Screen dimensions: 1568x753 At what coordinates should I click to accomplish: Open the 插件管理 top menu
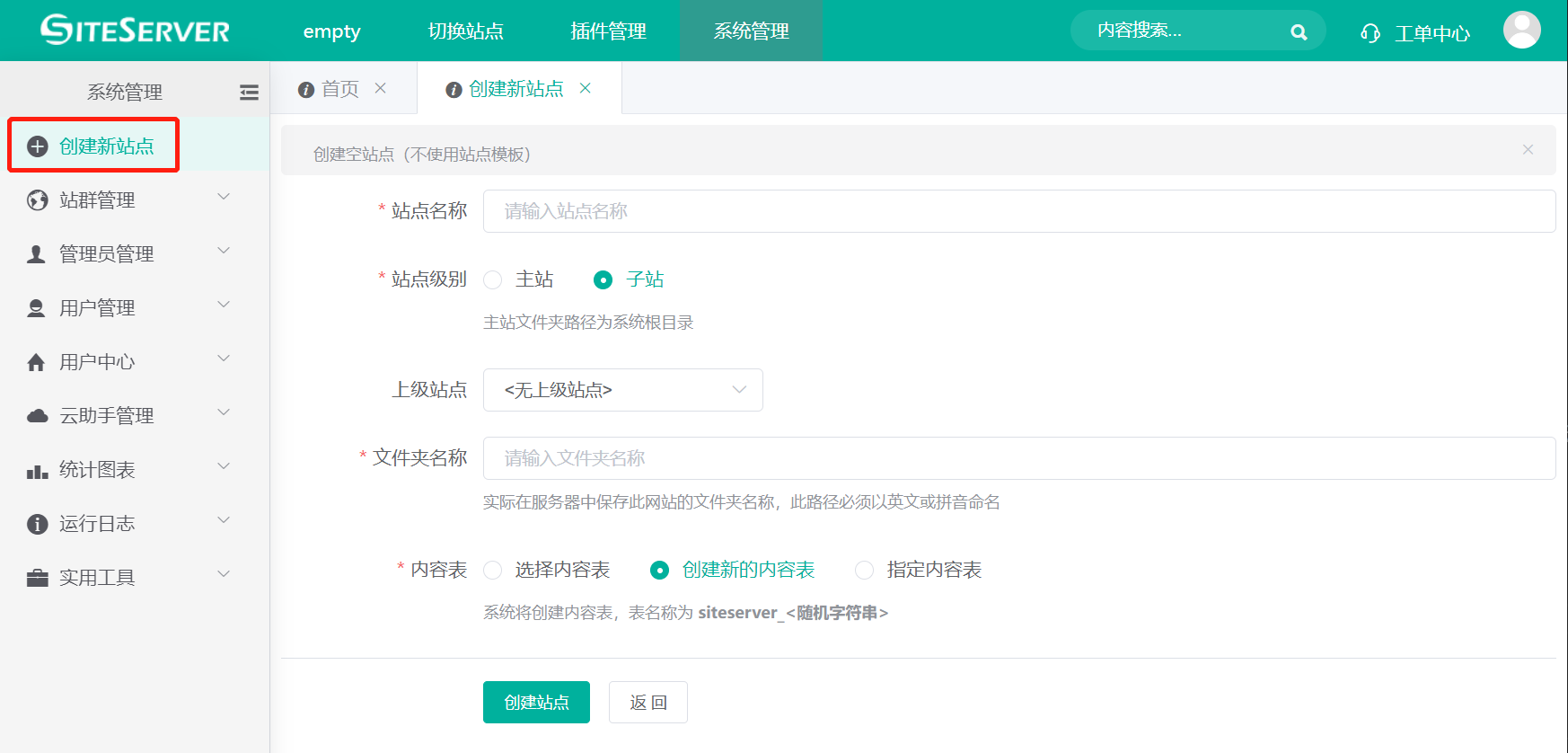[608, 31]
